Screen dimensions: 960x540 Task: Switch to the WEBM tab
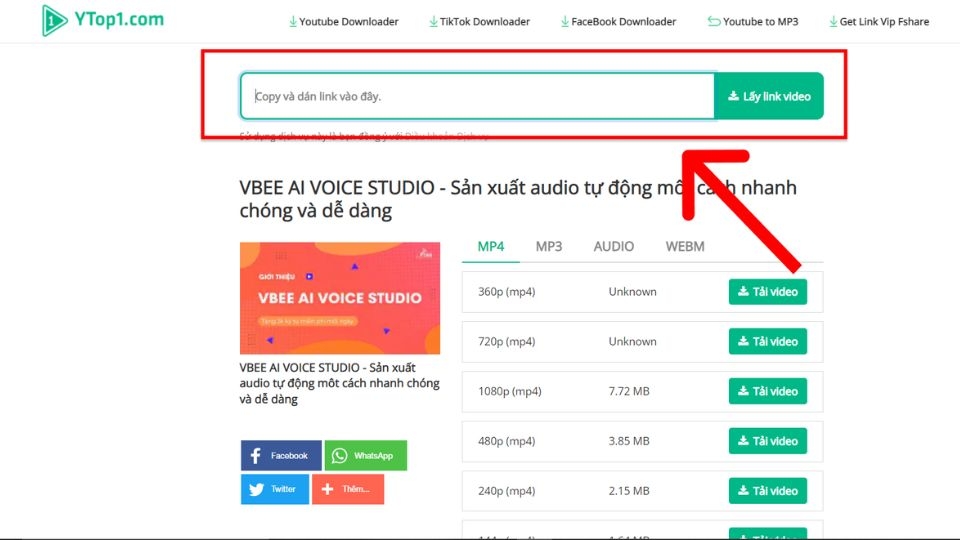[685, 246]
